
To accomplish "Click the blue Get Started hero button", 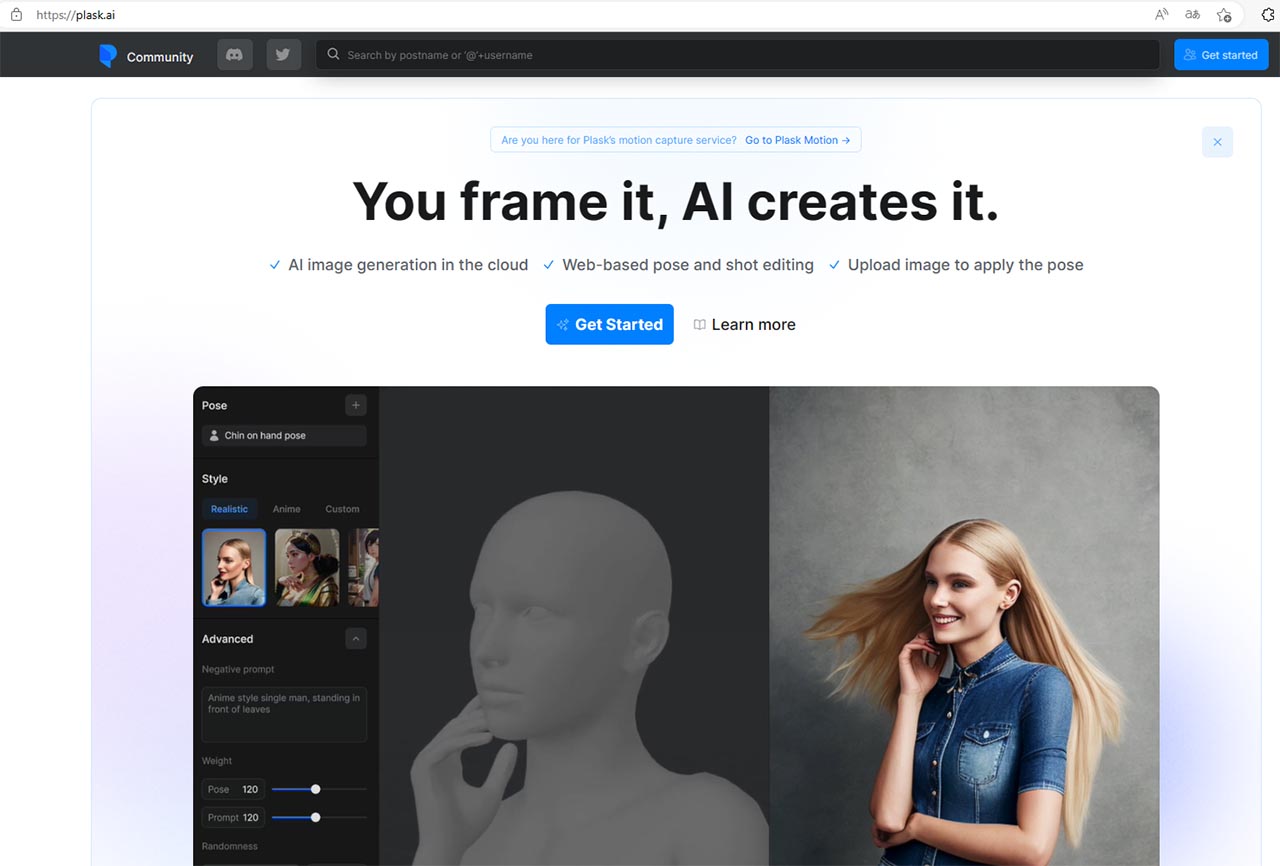I will pos(609,324).
